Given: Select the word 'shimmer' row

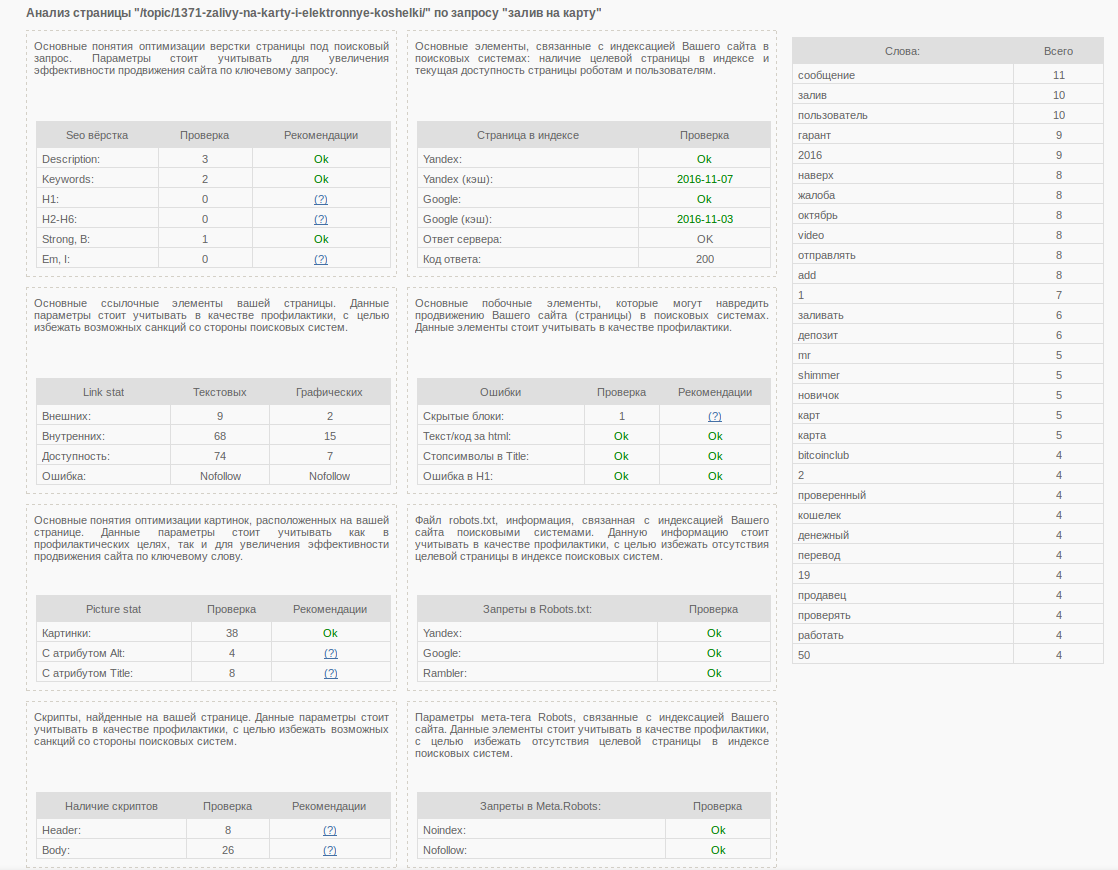Looking at the screenshot, I should pyautogui.click(x=948, y=374).
